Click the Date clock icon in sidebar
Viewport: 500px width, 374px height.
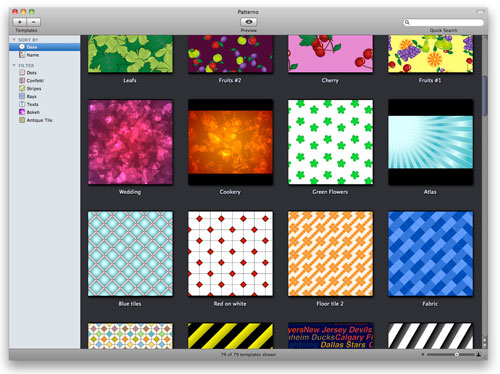click(x=22, y=47)
